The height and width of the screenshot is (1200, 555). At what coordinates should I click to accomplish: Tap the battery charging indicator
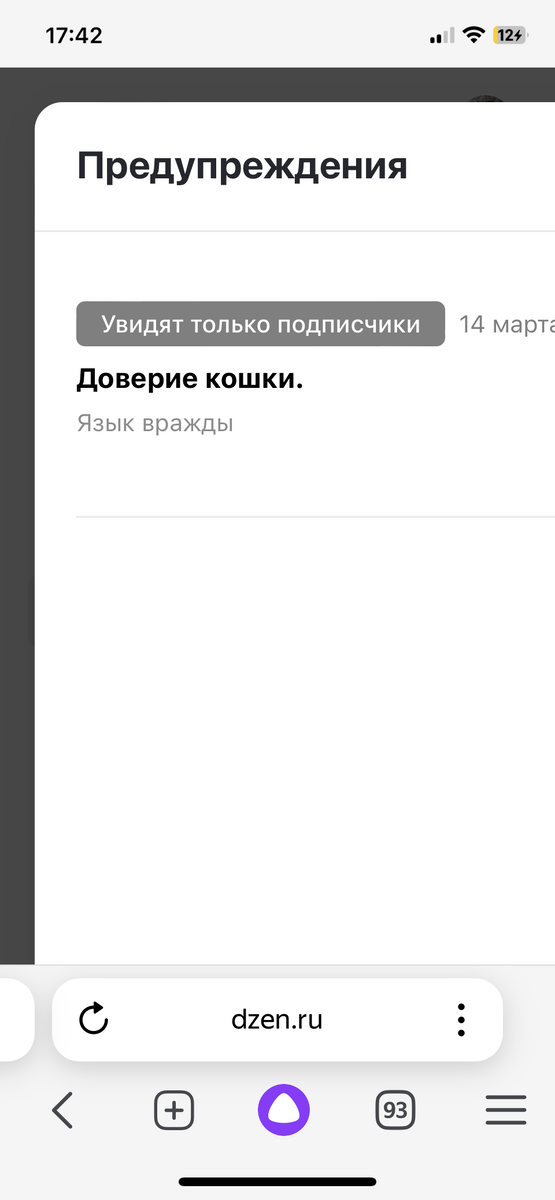(x=510, y=35)
